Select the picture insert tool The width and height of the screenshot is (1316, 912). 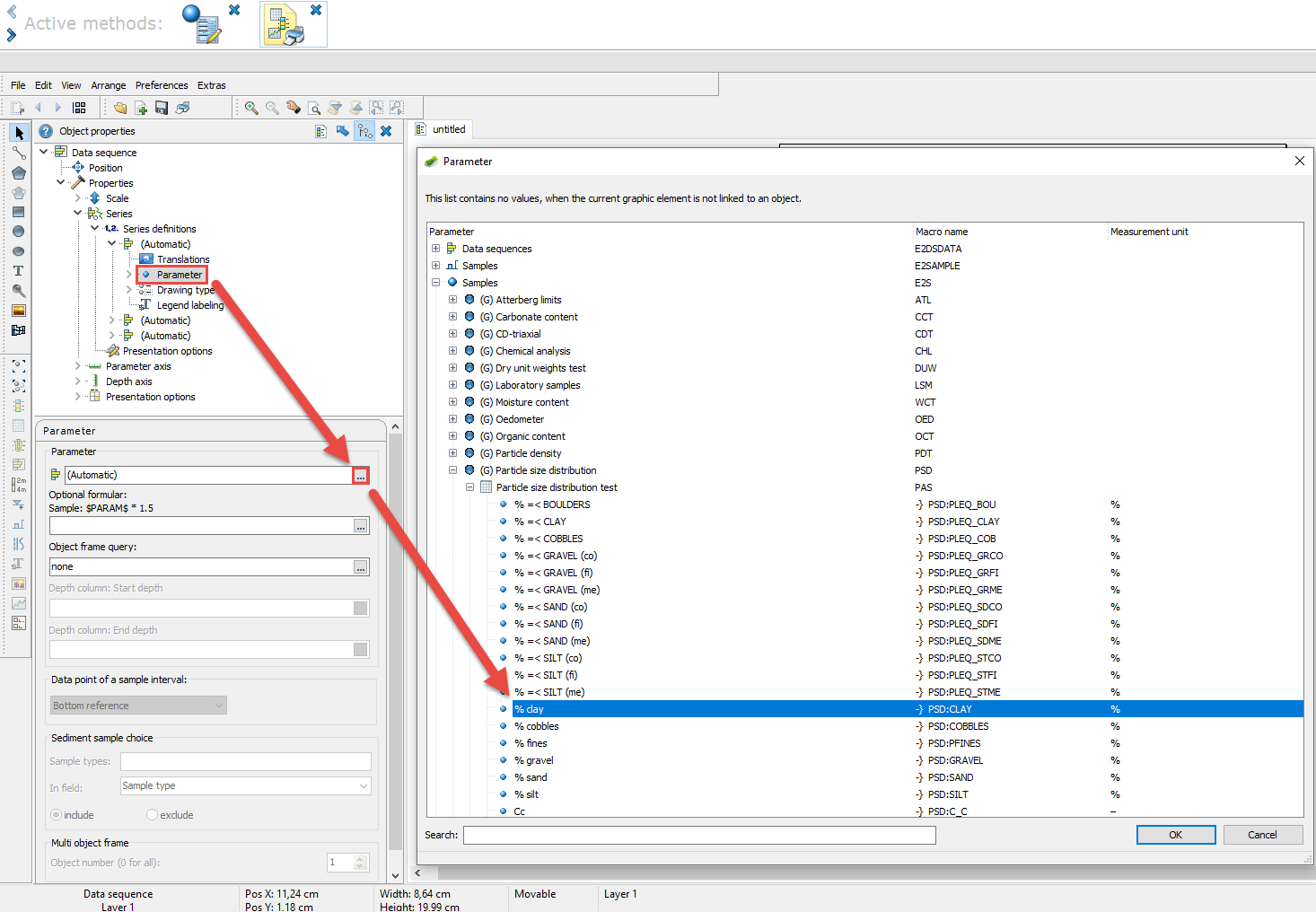(18, 311)
